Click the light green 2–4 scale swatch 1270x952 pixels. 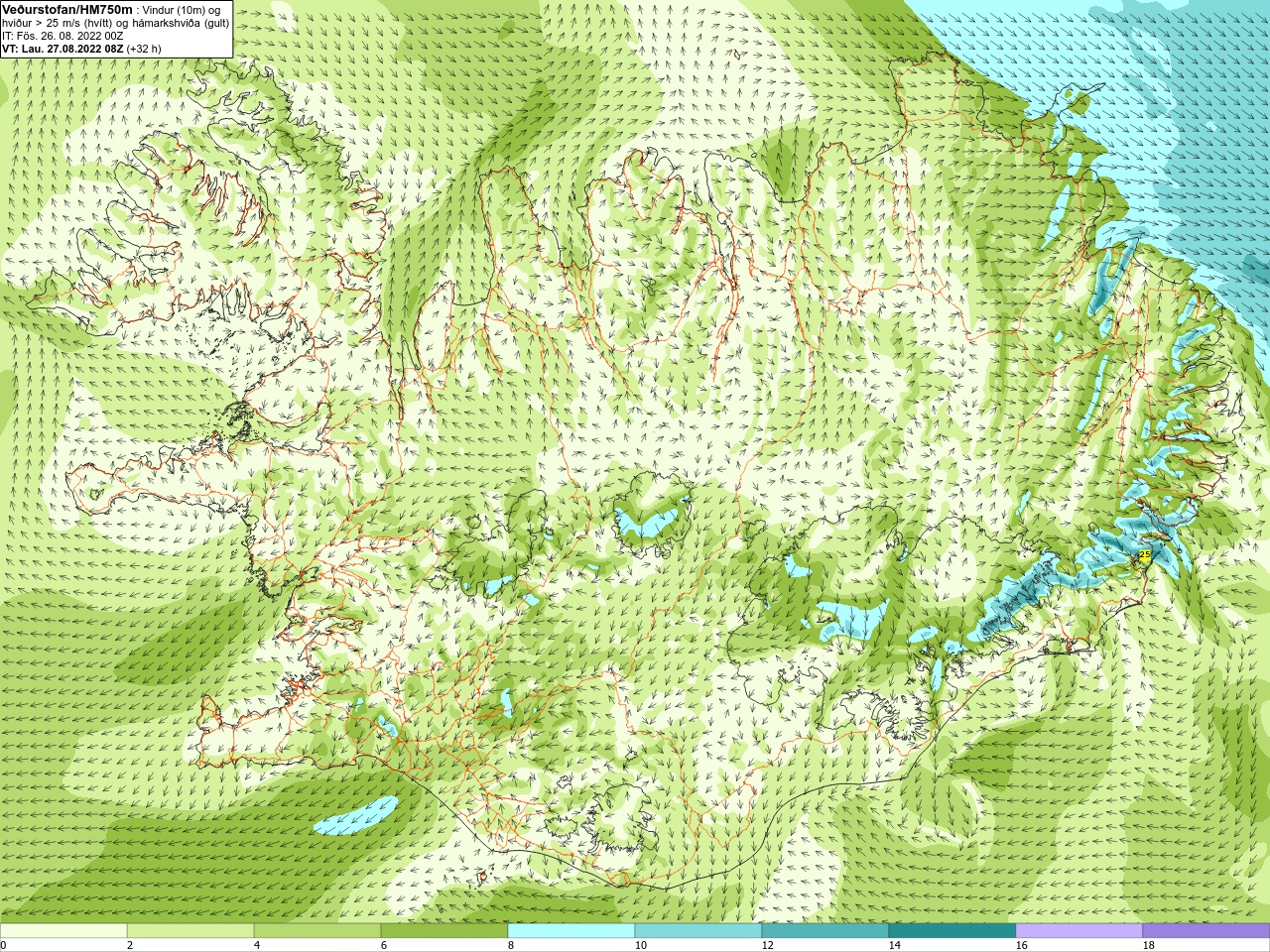190,931
